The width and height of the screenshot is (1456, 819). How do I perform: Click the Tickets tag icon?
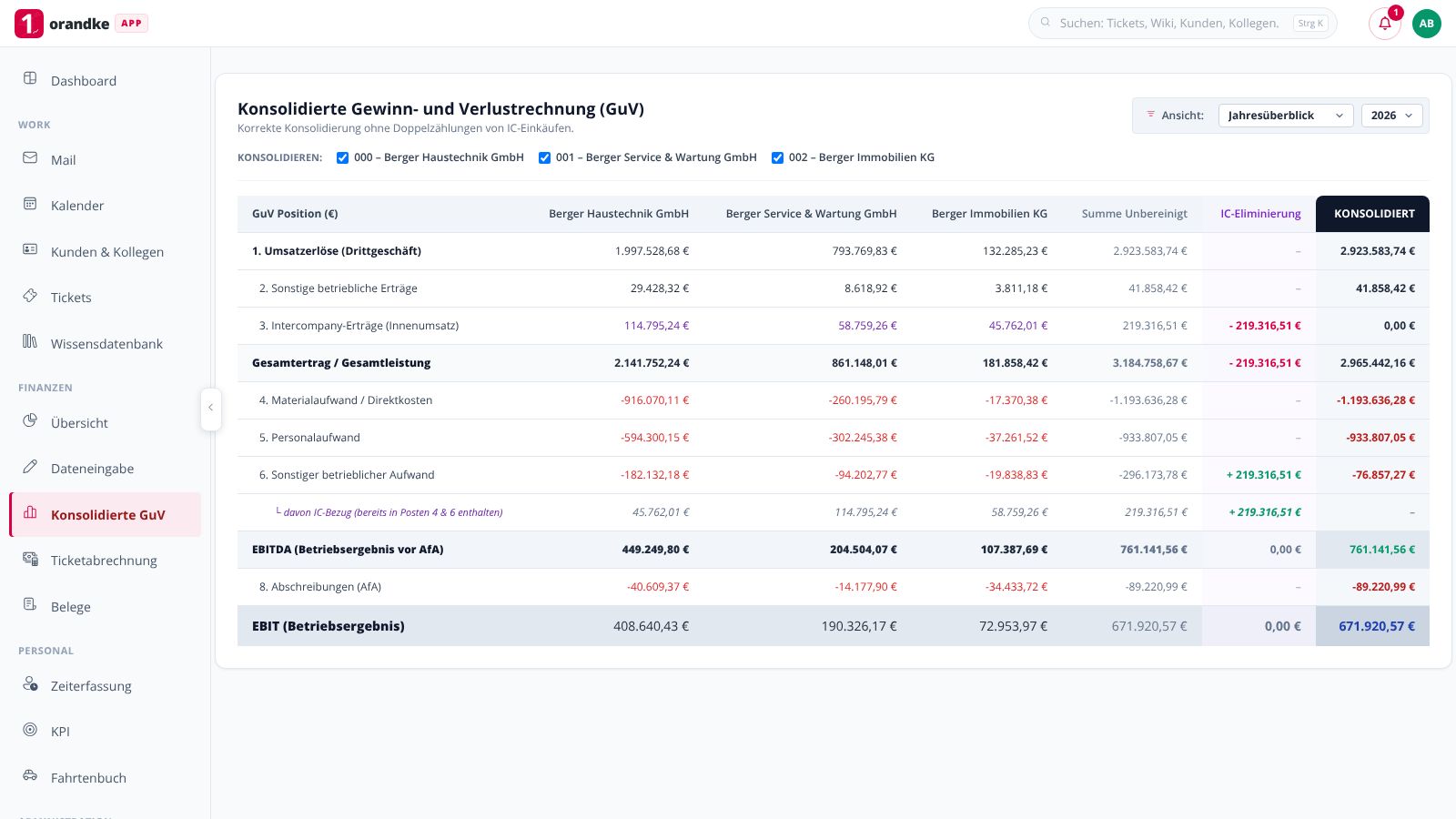[30, 295]
